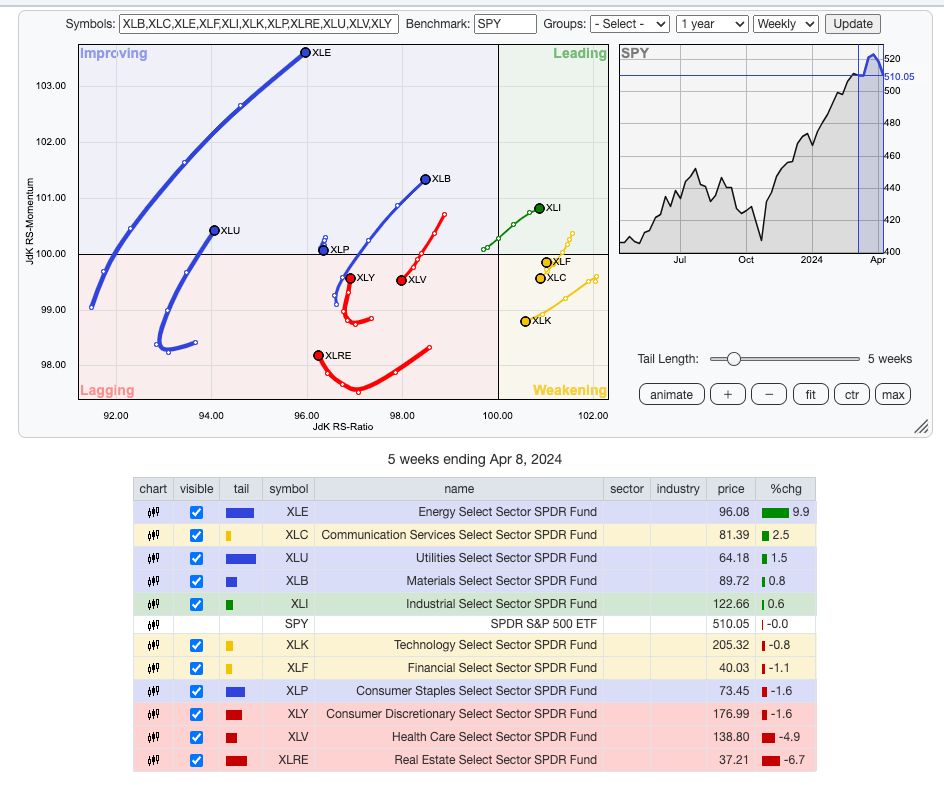Click the XLE blue tail swatch
This screenshot has width=944, height=785.
pyautogui.click(x=240, y=513)
